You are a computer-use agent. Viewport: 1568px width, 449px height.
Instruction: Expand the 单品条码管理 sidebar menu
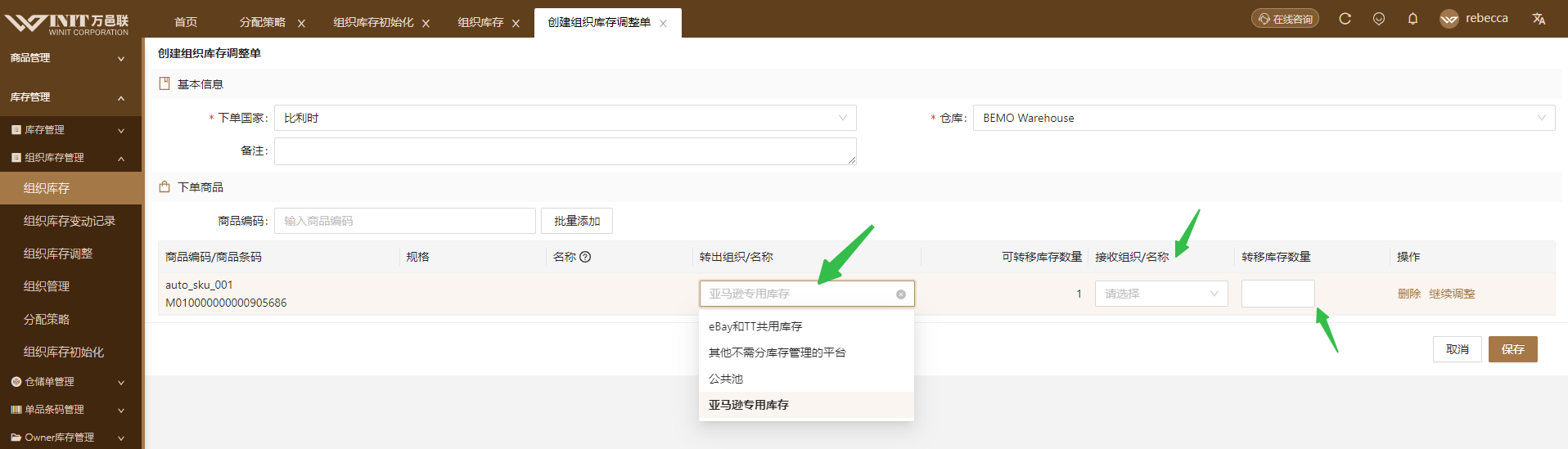(x=70, y=410)
